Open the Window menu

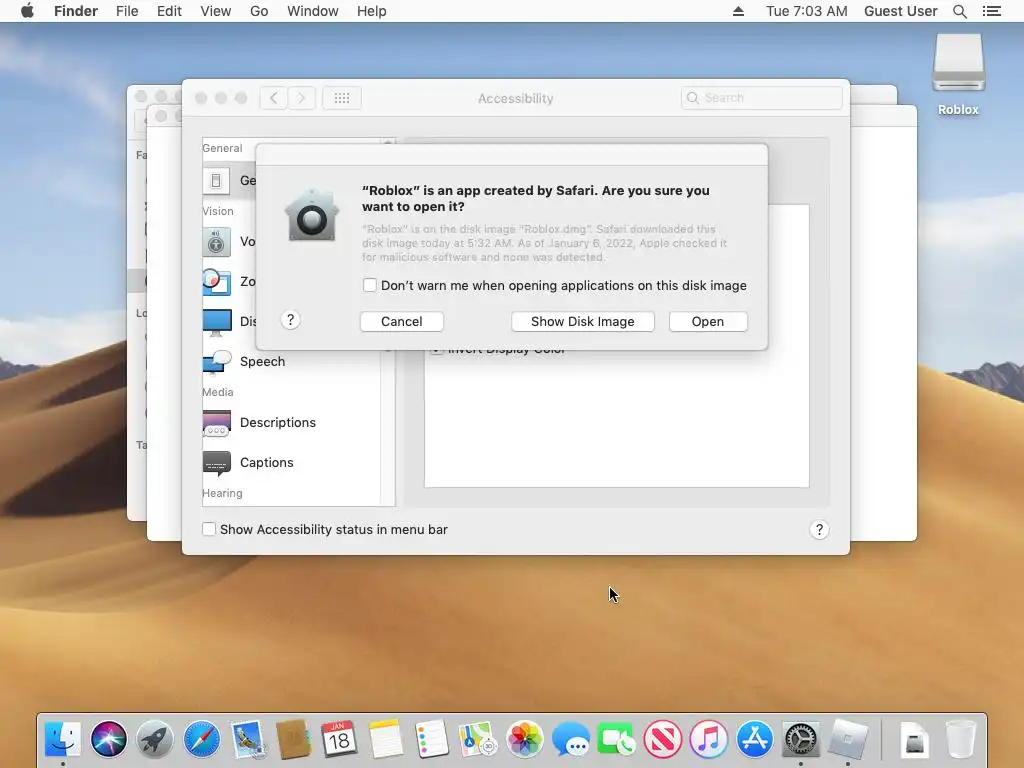[x=313, y=11]
